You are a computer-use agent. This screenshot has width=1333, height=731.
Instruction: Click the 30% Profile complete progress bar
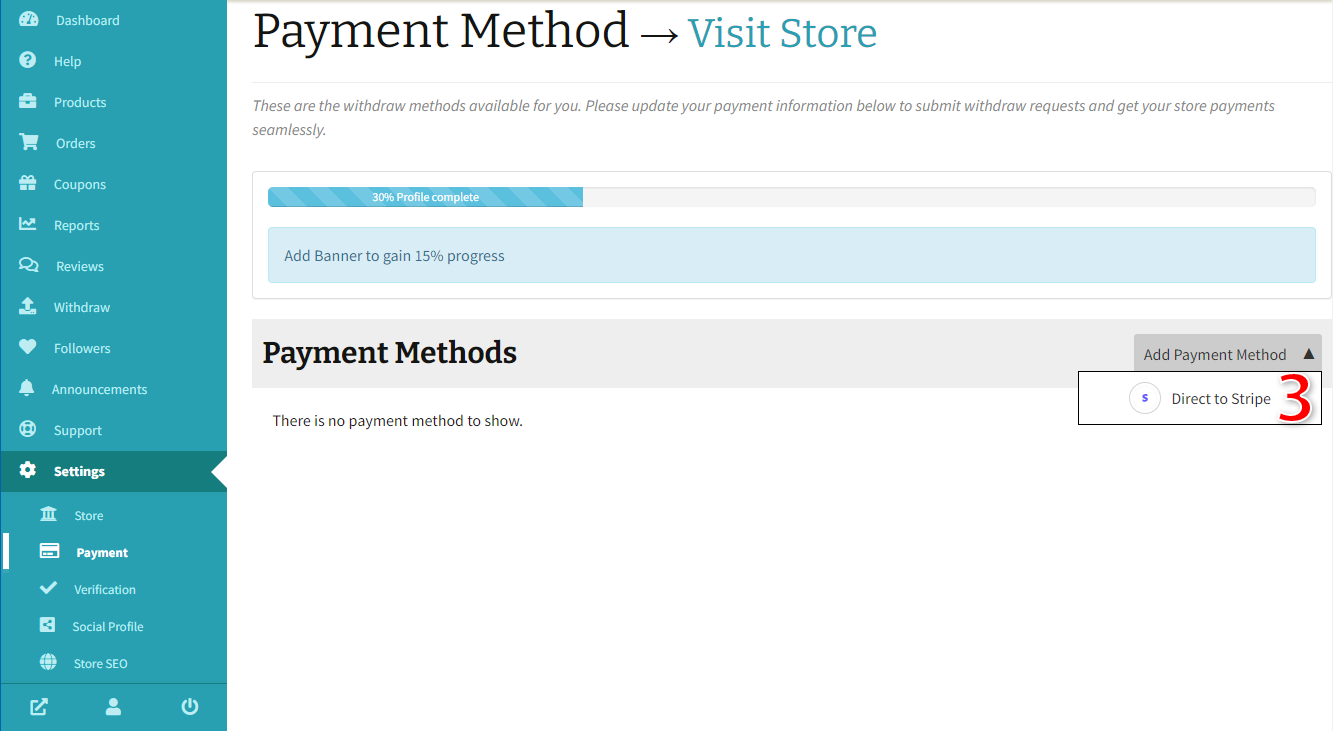(425, 197)
